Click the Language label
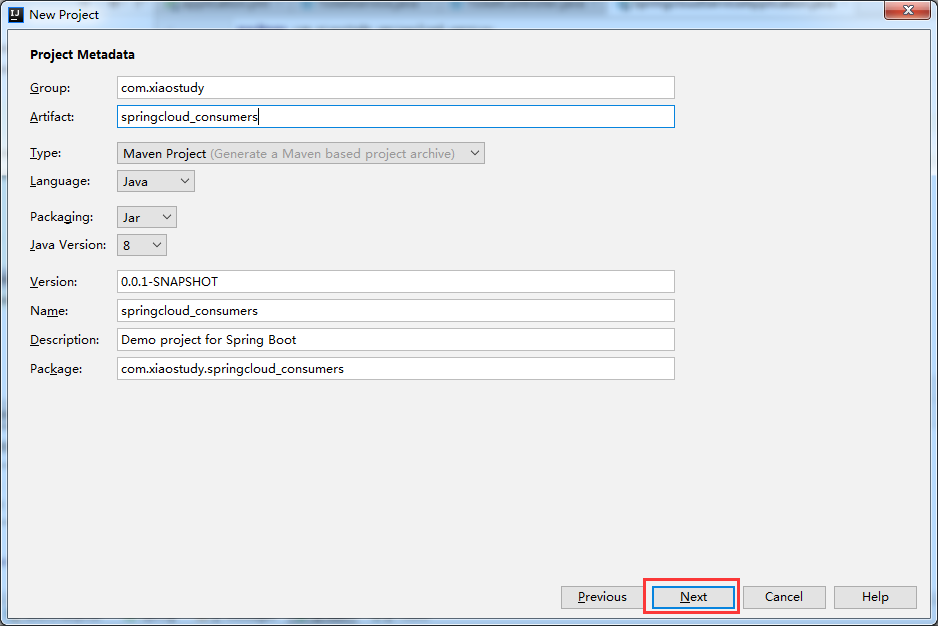The height and width of the screenshot is (626, 938). [x=60, y=181]
